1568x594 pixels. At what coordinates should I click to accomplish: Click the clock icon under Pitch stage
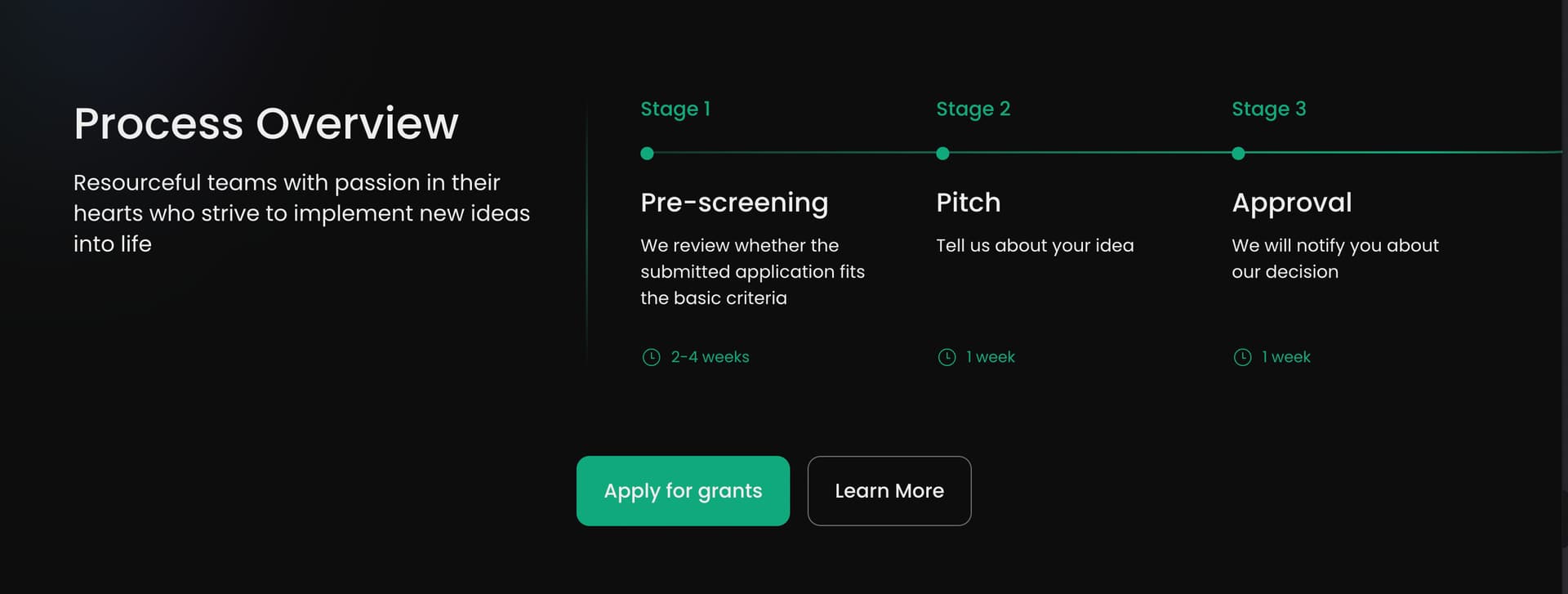coord(947,357)
